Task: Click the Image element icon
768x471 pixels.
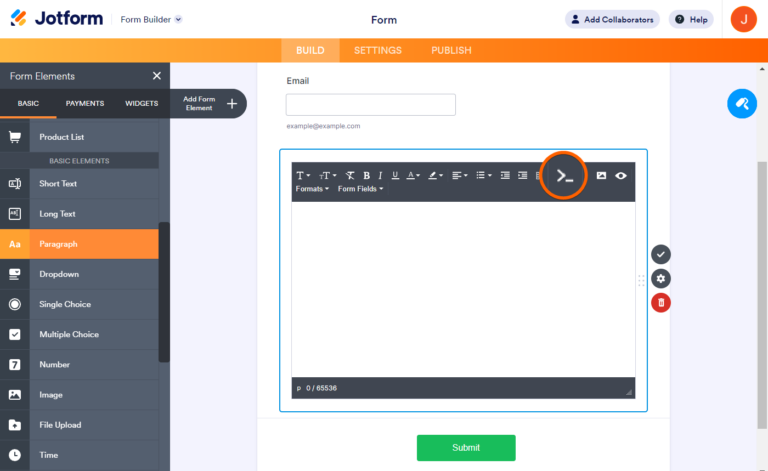Action: (x=15, y=395)
